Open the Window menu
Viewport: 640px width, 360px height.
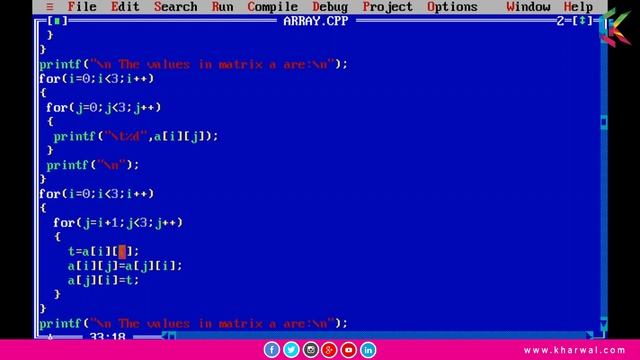click(528, 7)
